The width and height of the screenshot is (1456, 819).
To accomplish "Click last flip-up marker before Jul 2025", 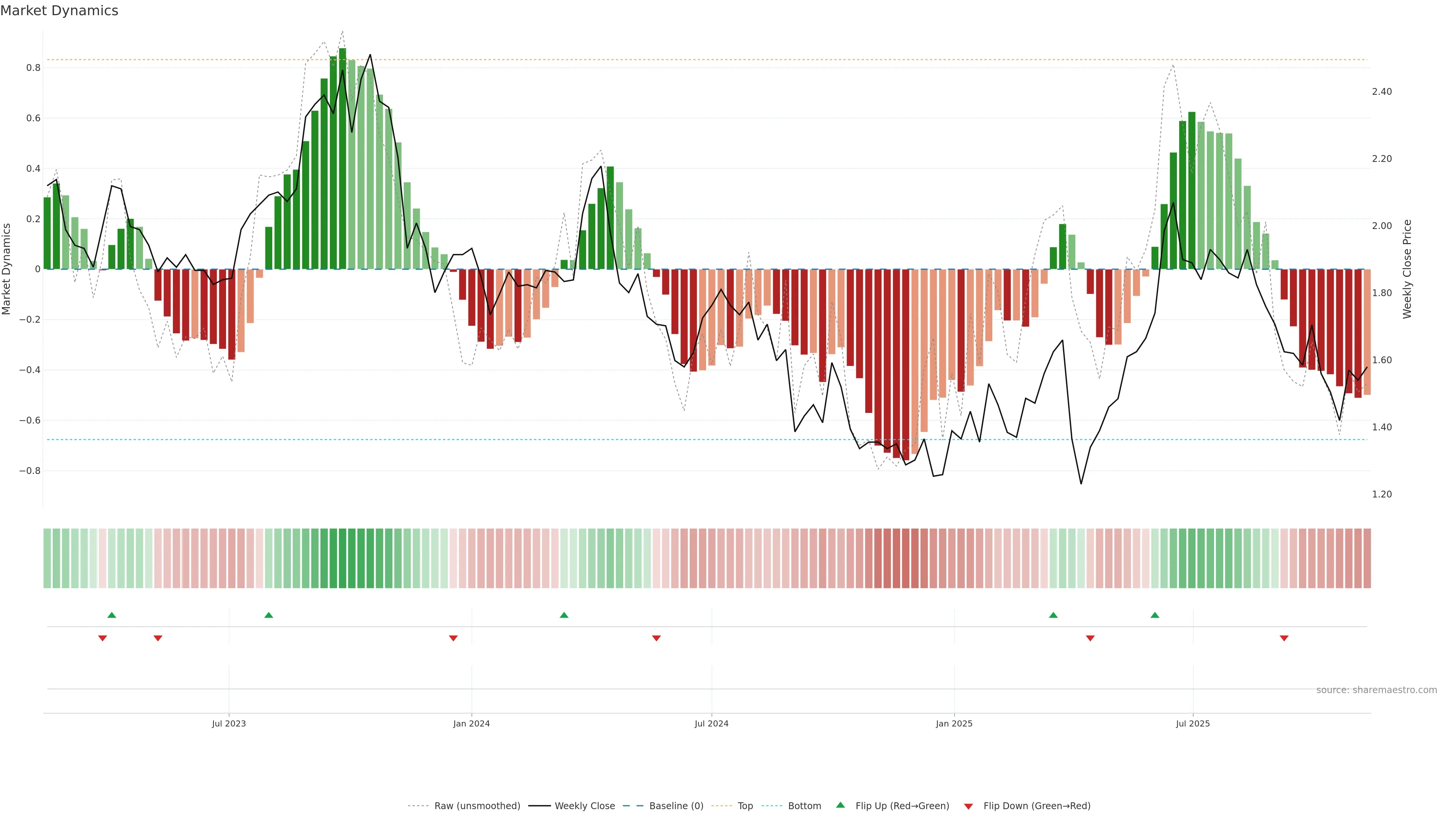I will point(1155,615).
